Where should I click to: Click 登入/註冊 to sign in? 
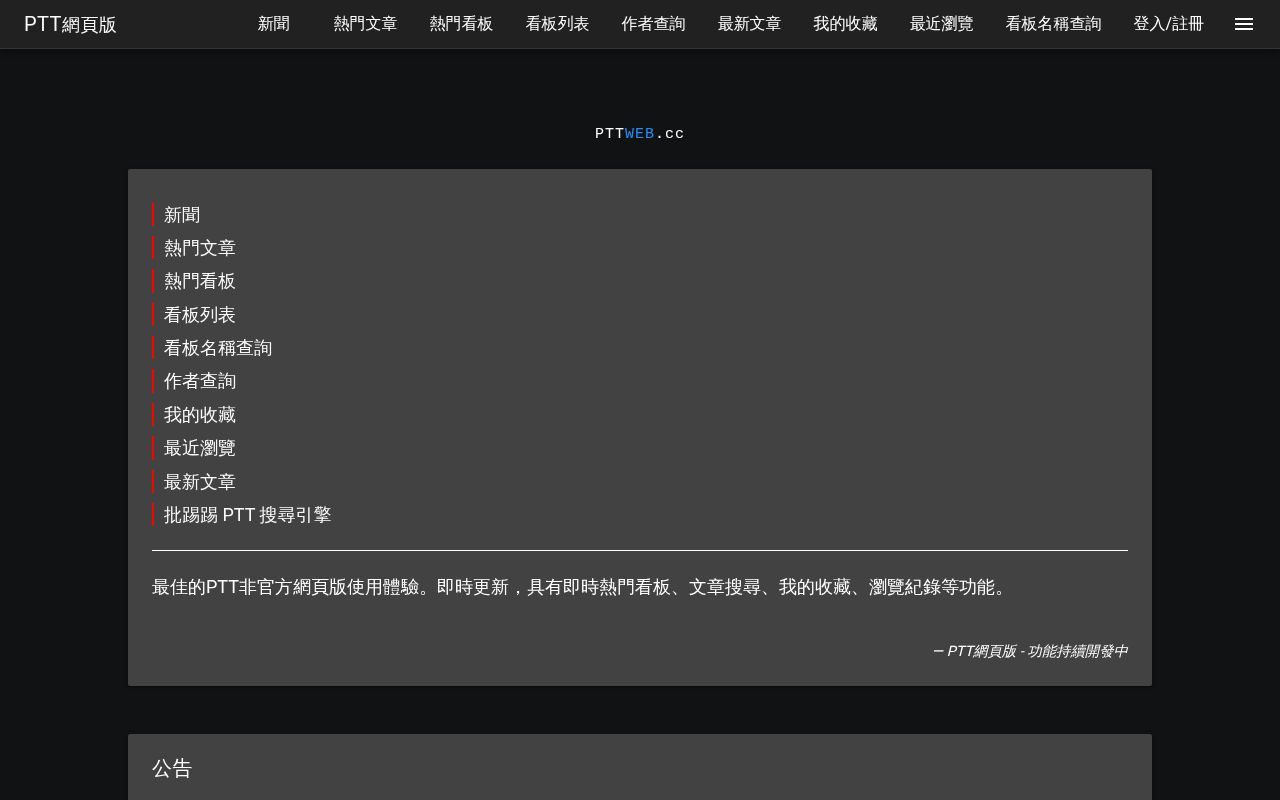(1168, 24)
